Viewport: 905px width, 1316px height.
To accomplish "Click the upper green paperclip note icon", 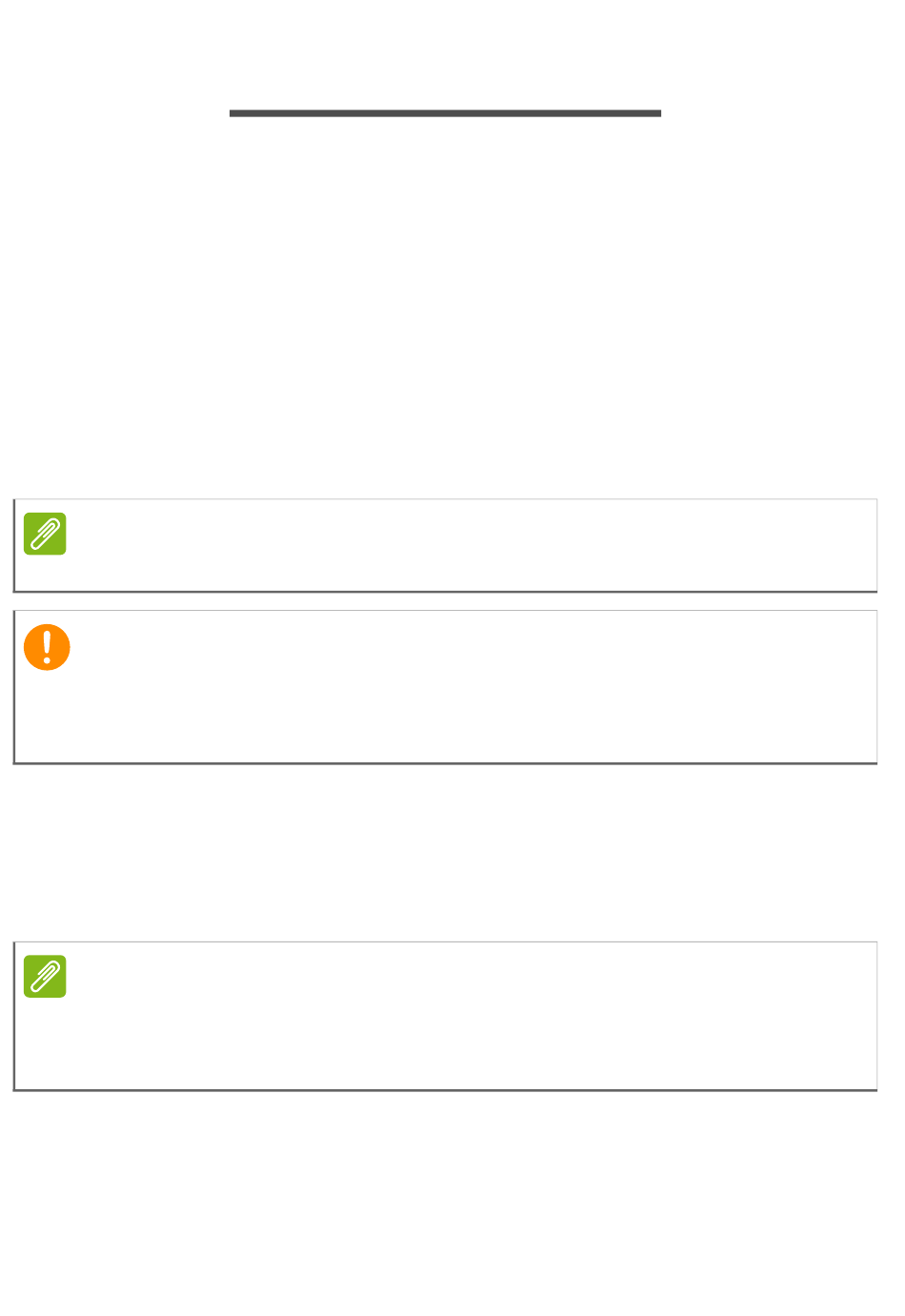I will pyautogui.click(x=45, y=534).
